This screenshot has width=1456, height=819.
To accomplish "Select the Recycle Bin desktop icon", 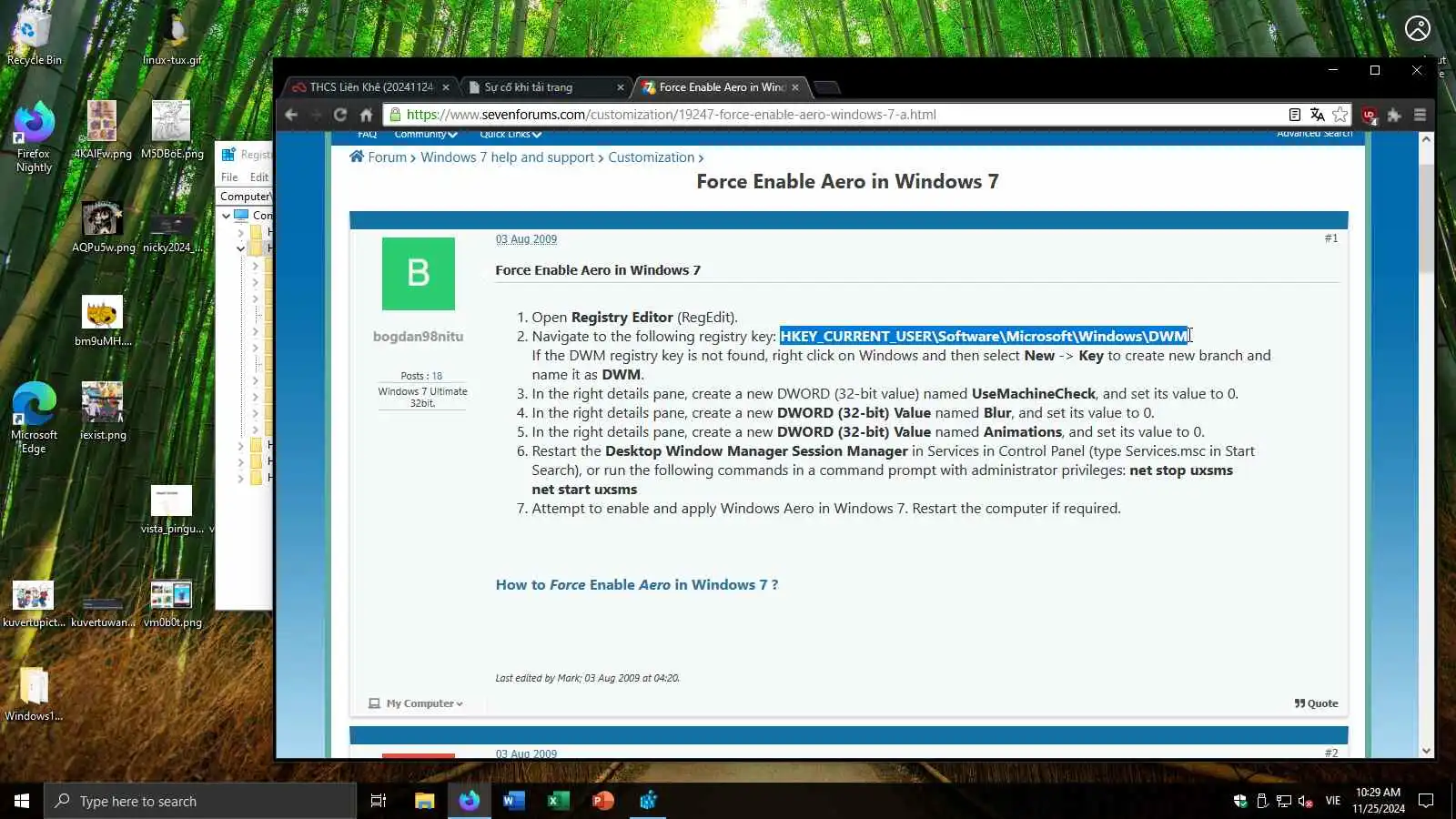I will 34,38.
